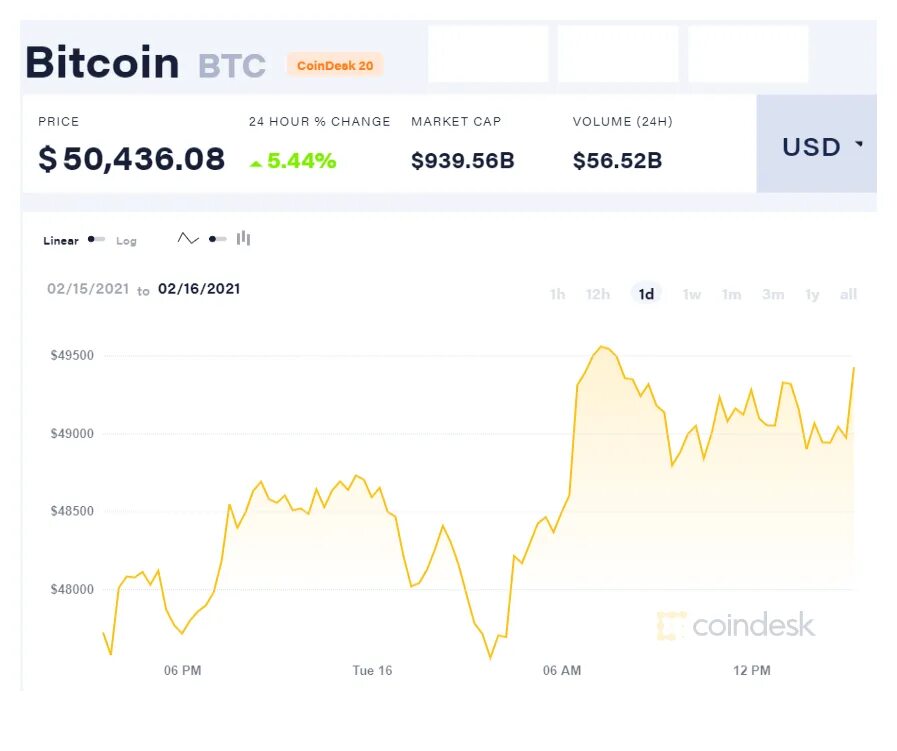Show the 3m time range

773,294
